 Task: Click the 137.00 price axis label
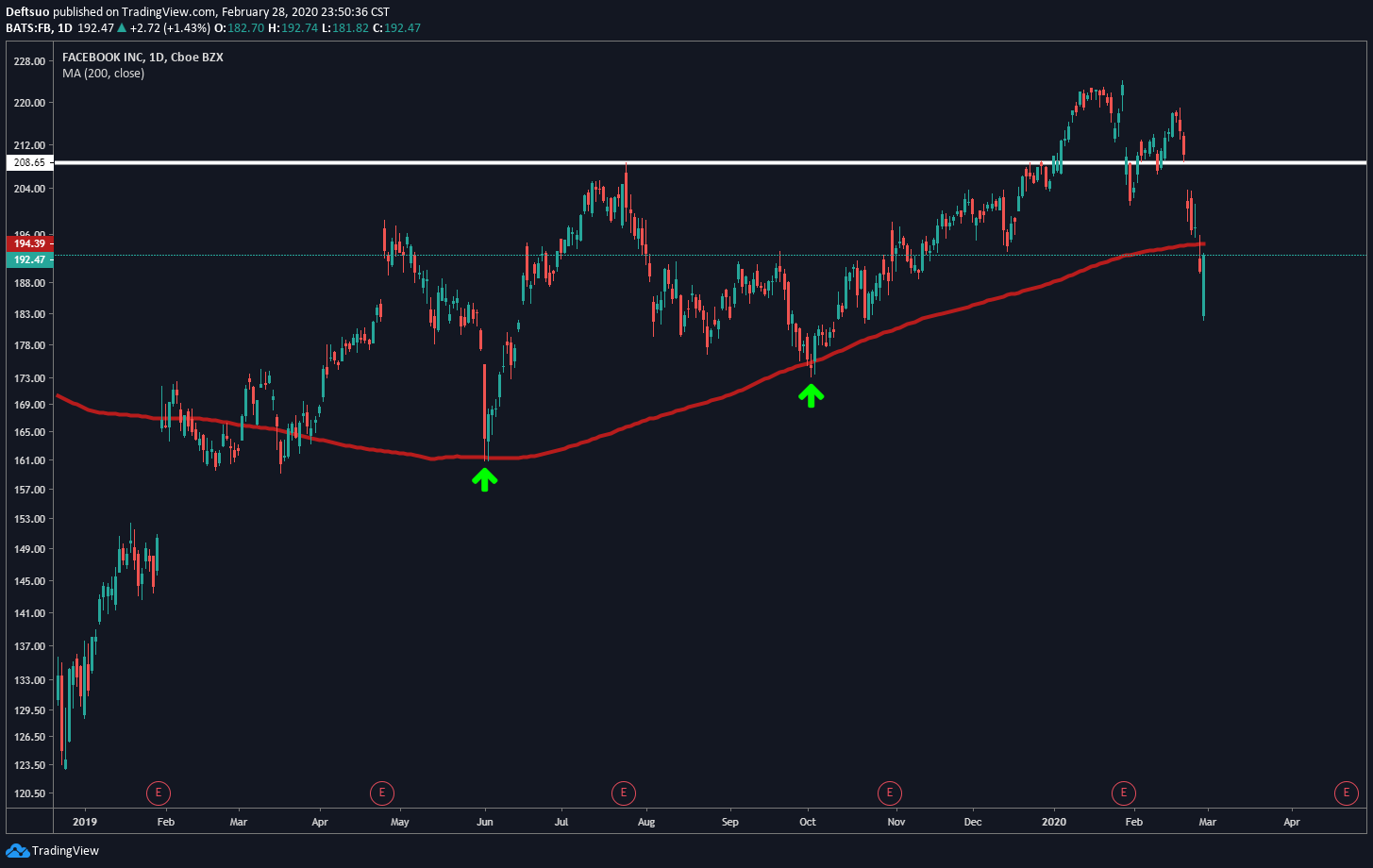31,646
